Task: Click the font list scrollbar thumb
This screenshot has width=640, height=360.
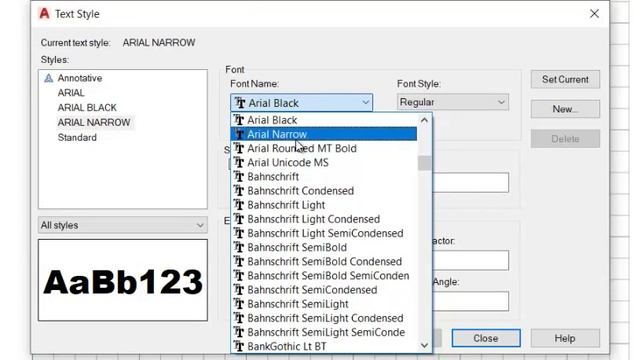Action: 424,163
